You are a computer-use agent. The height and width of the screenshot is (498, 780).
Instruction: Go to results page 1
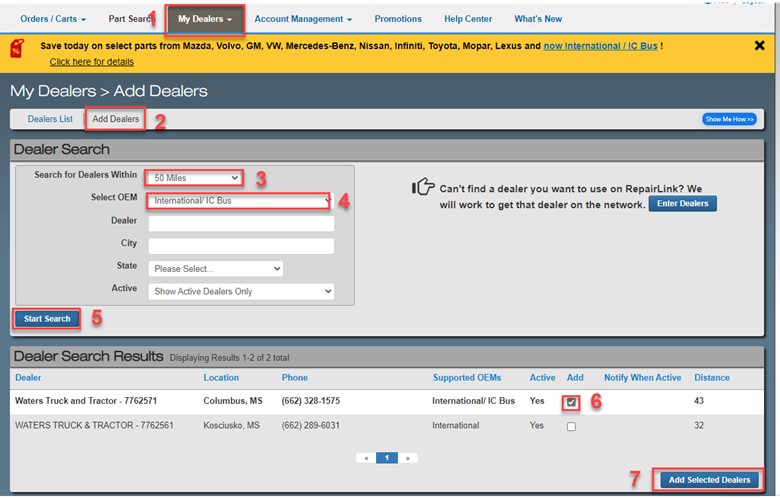click(x=387, y=458)
